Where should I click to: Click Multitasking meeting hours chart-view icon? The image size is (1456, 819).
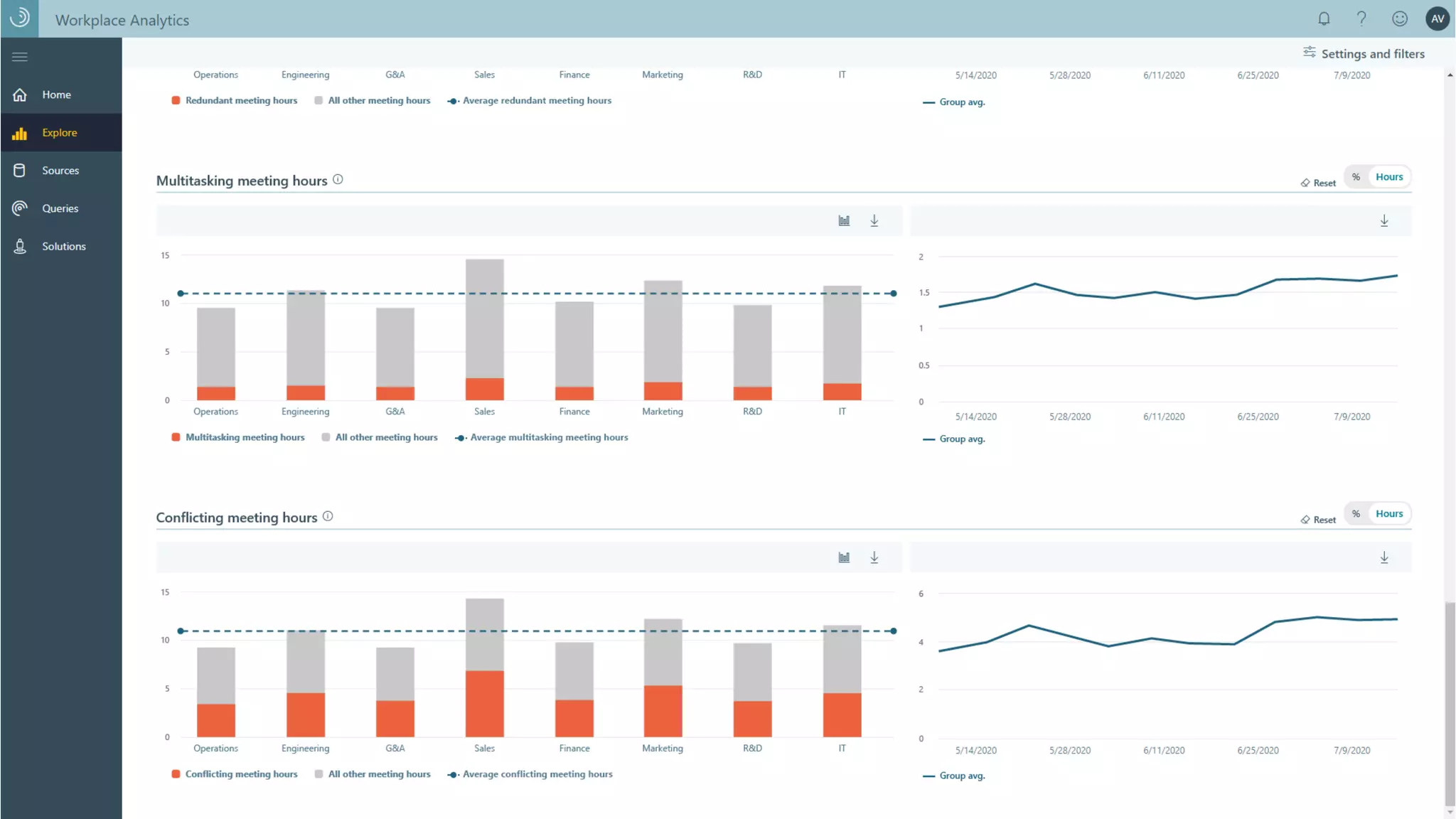tap(844, 221)
